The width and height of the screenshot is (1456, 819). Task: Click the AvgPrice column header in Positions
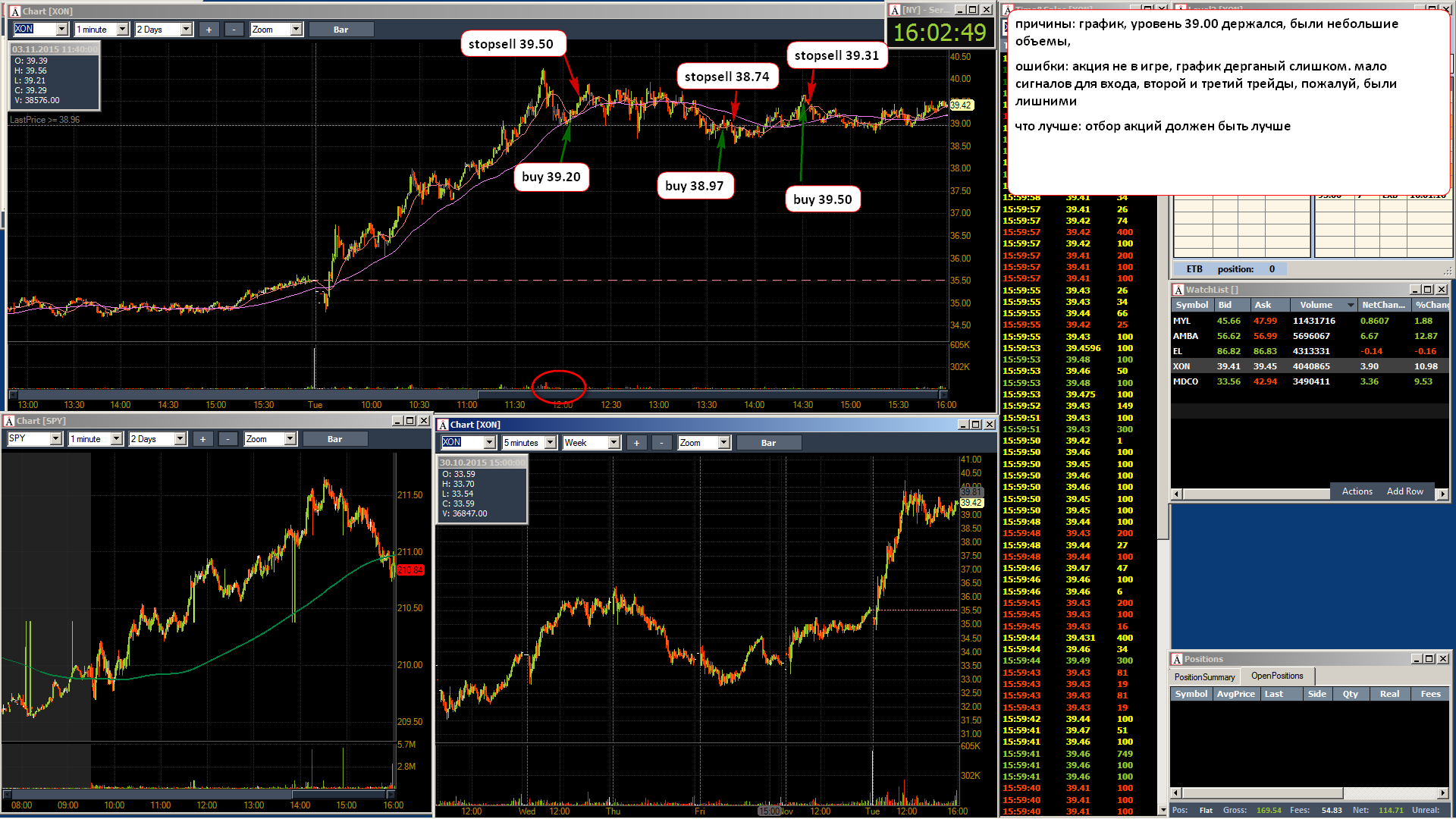pyautogui.click(x=1235, y=694)
